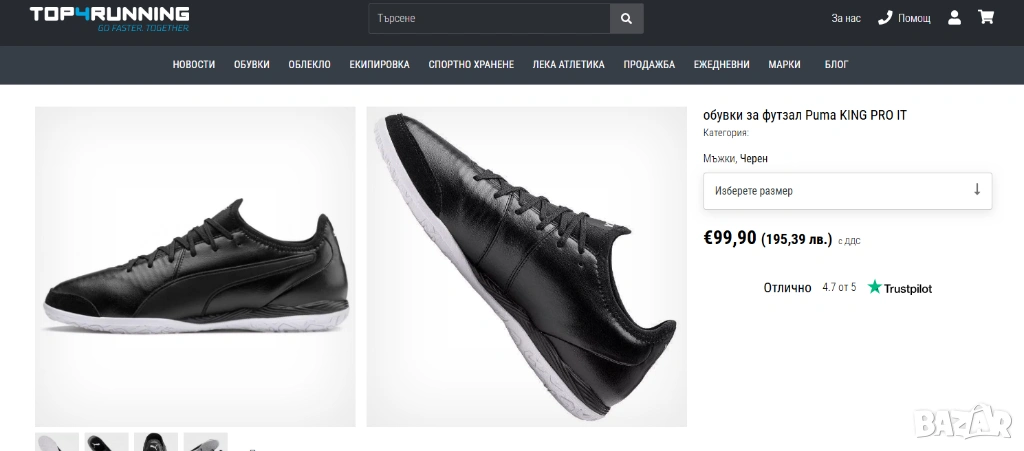Open the ПРОДАЖБА sale section
This screenshot has width=1024, height=451.
click(x=649, y=65)
